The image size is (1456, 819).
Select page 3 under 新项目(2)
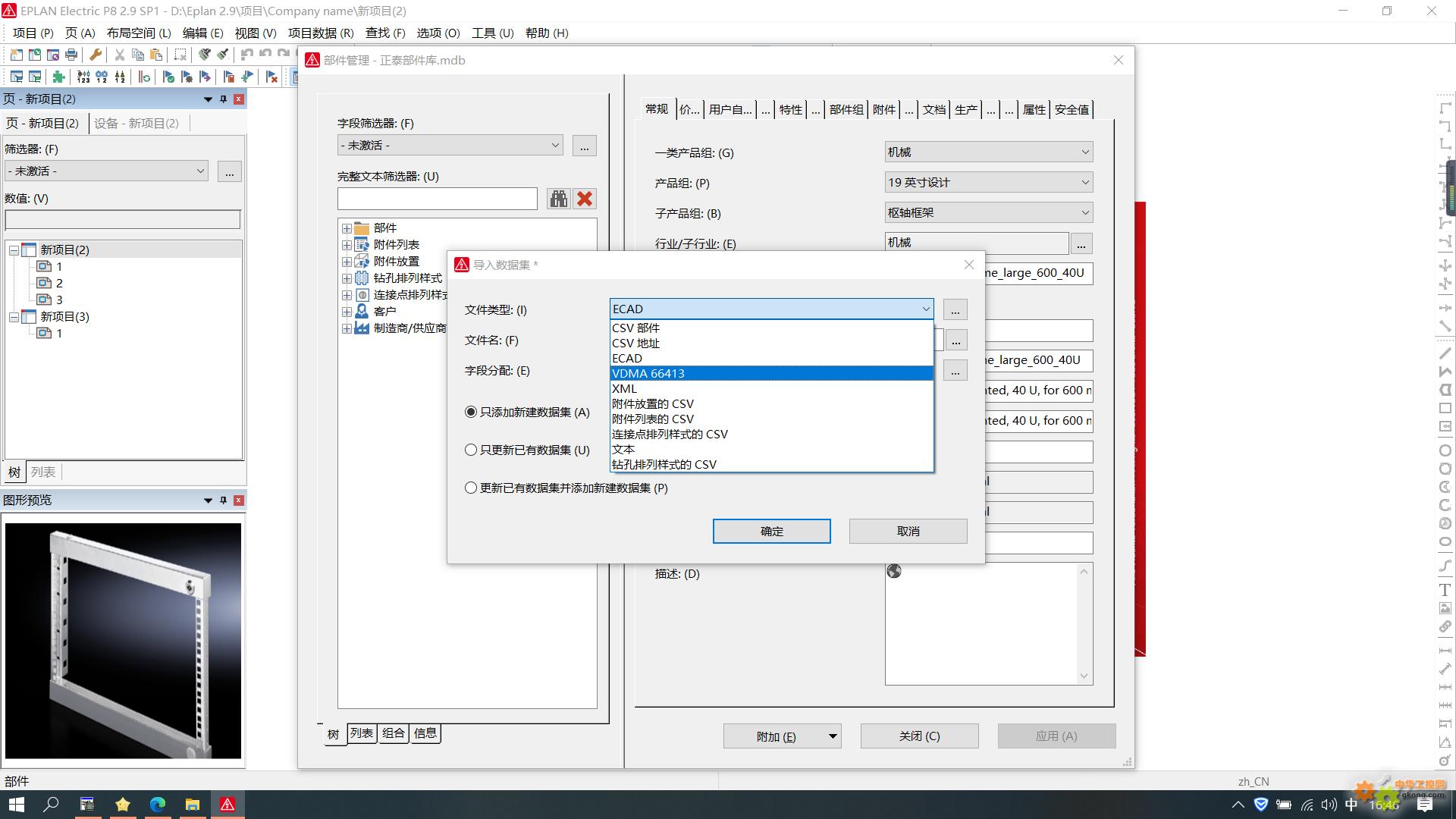(59, 300)
